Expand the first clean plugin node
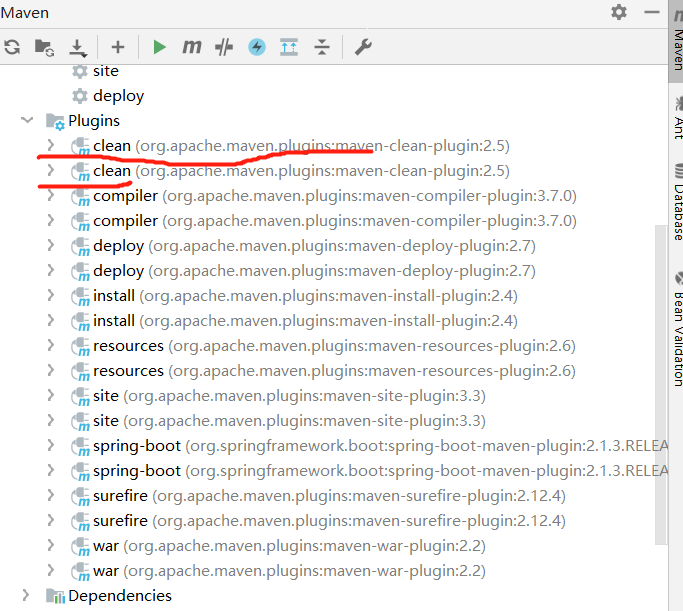683x611 pixels. pyautogui.click(x=51, y=145)
